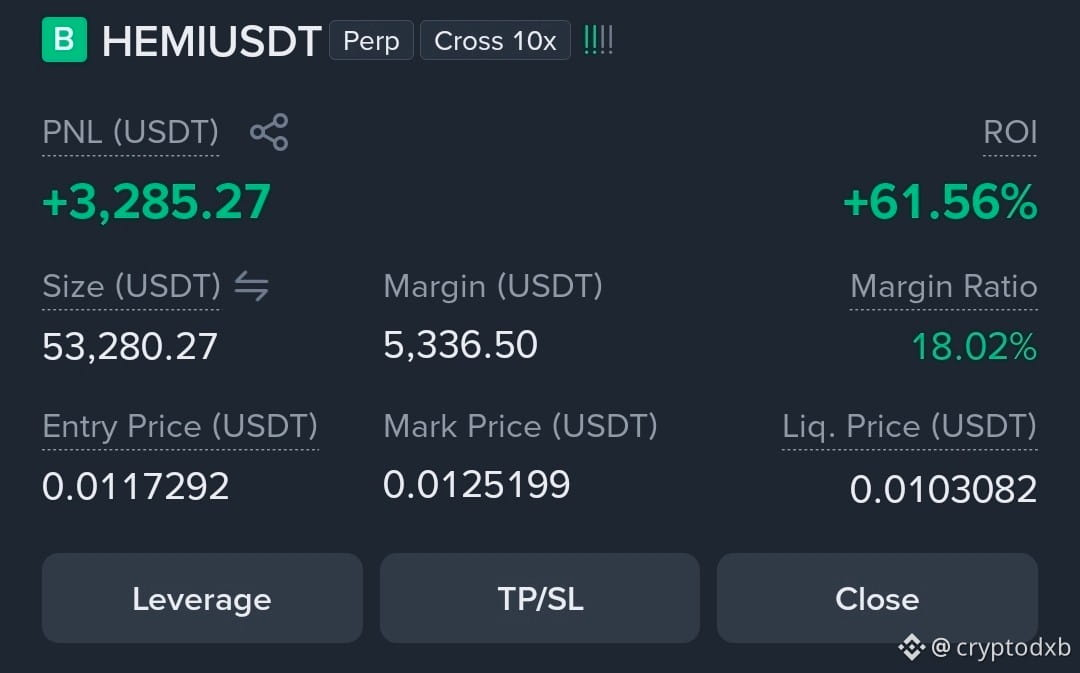Toggle size unit with swap arrows icon

251,286
